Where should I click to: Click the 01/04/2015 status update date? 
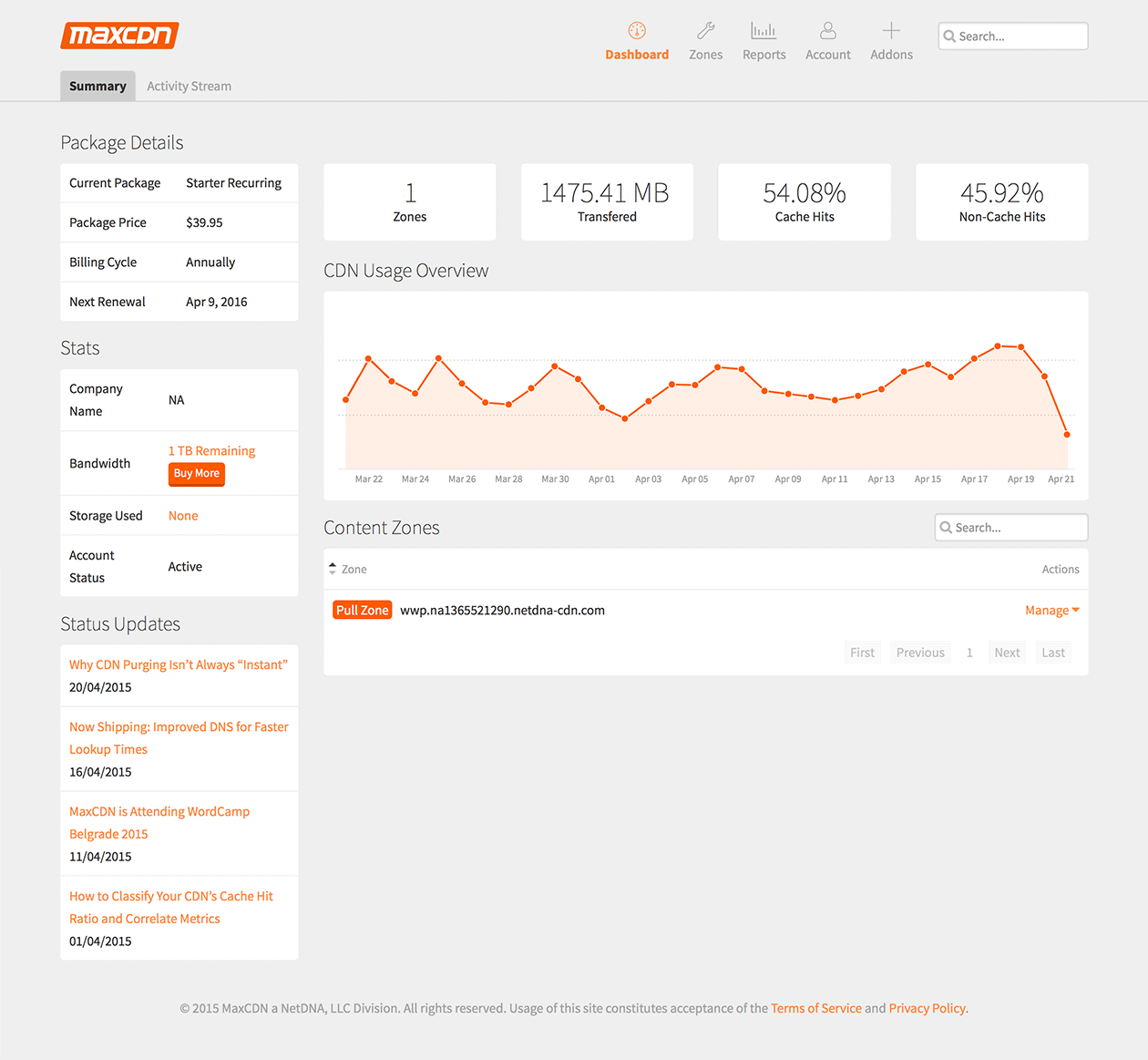(100, 942)
